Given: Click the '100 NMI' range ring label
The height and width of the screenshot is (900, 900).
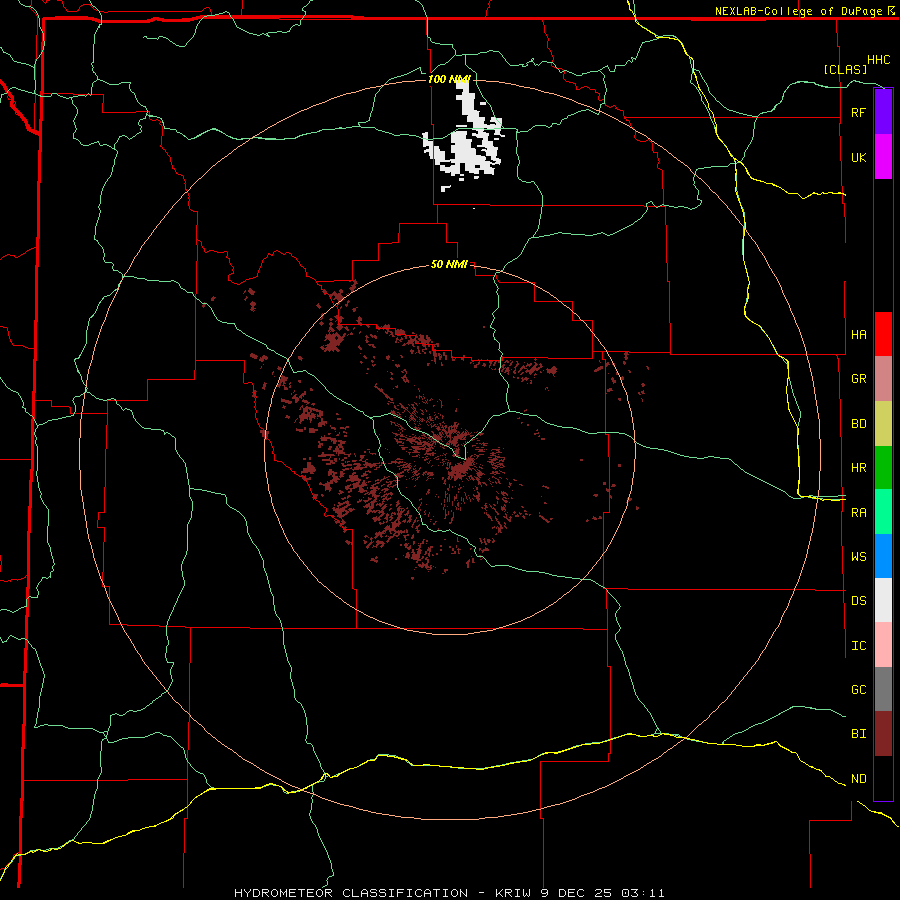Looking at the screenshot, I should pyautogui.click(x=449, y=79).
